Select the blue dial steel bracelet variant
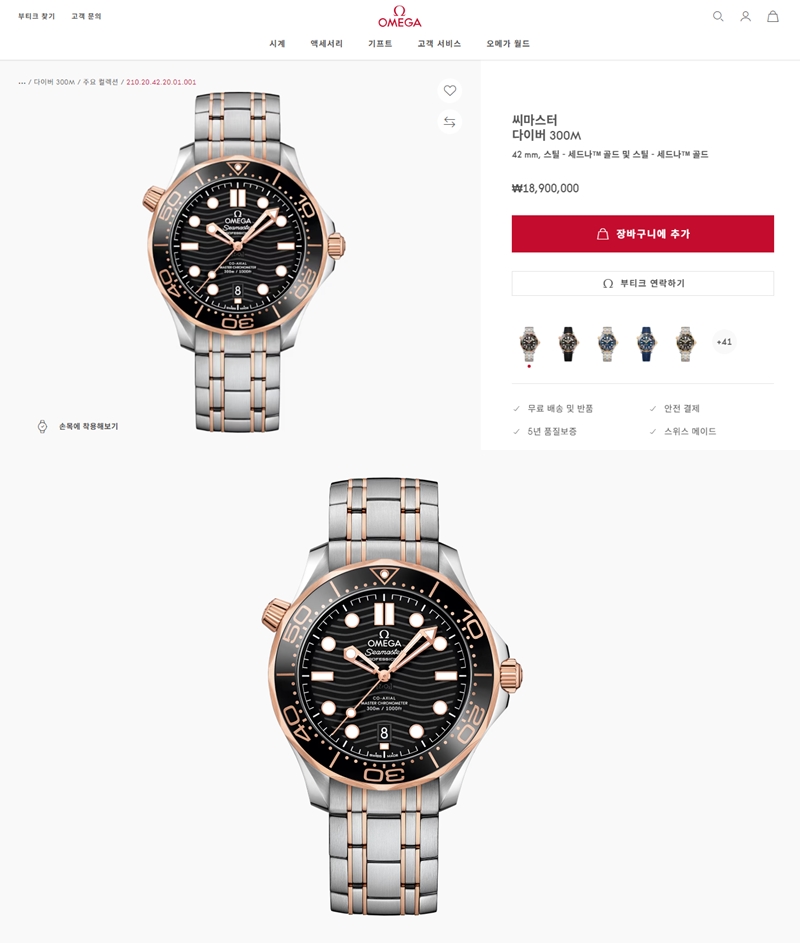This screenshot has height=943, width=800. pos(607,344)
